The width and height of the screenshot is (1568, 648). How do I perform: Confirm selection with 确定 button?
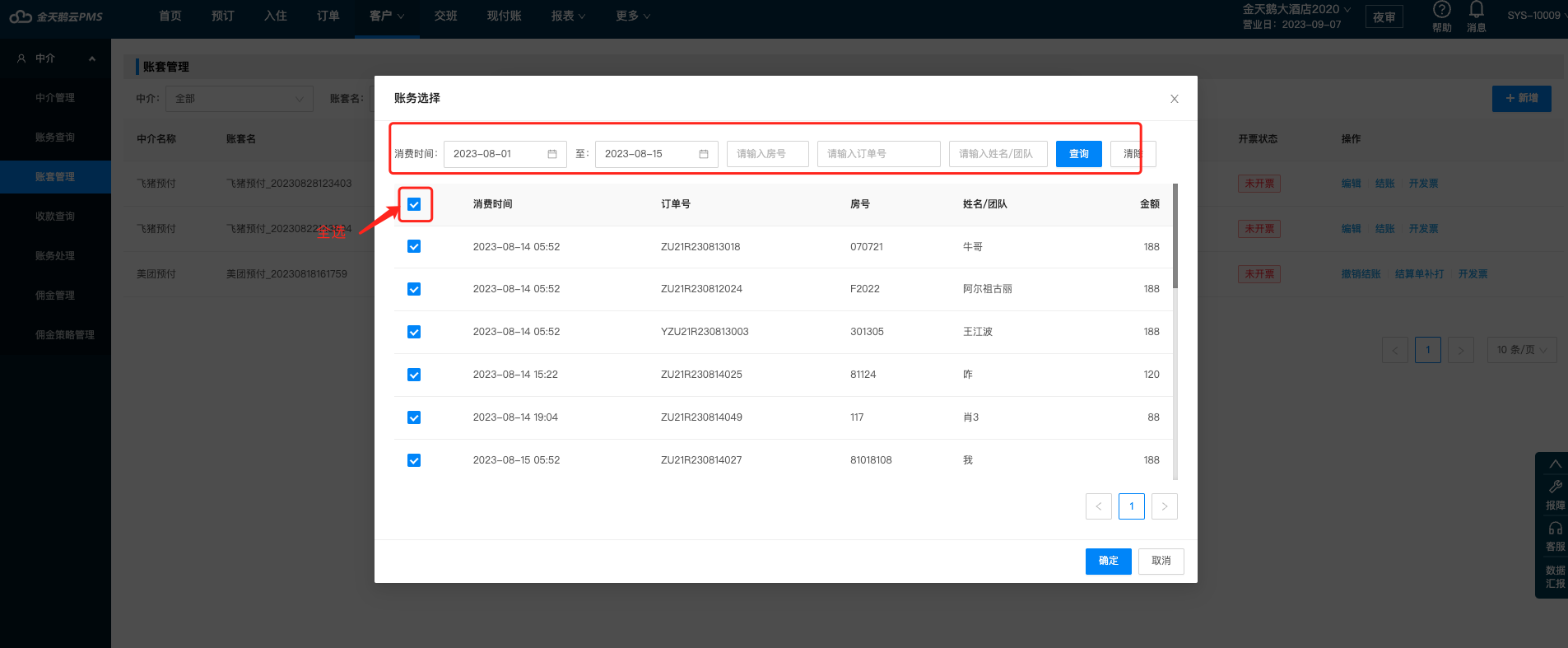pos(1109,561)
